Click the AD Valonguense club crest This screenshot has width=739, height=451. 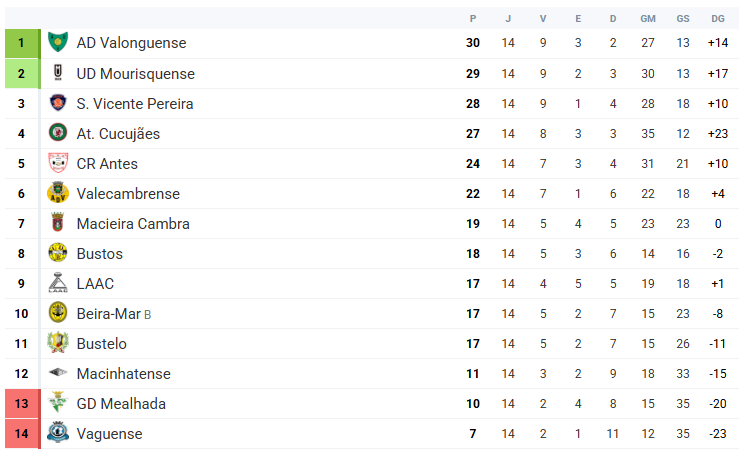pos(57,43)
